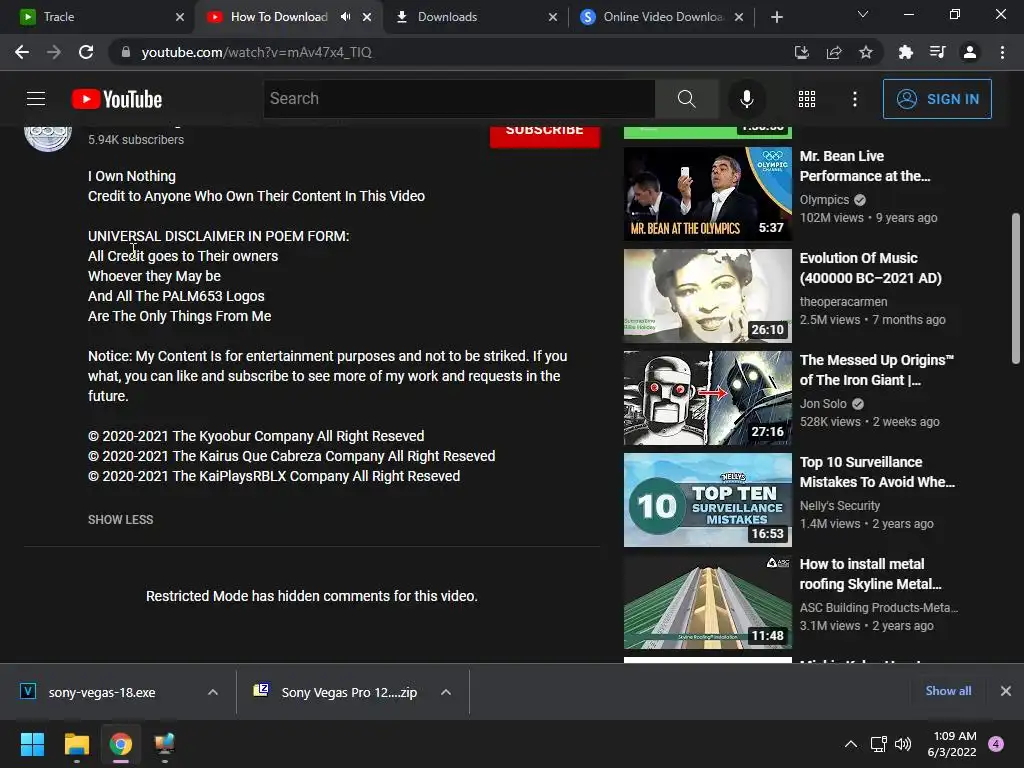Open notification center badge showing 4

(x=996, y=744)
